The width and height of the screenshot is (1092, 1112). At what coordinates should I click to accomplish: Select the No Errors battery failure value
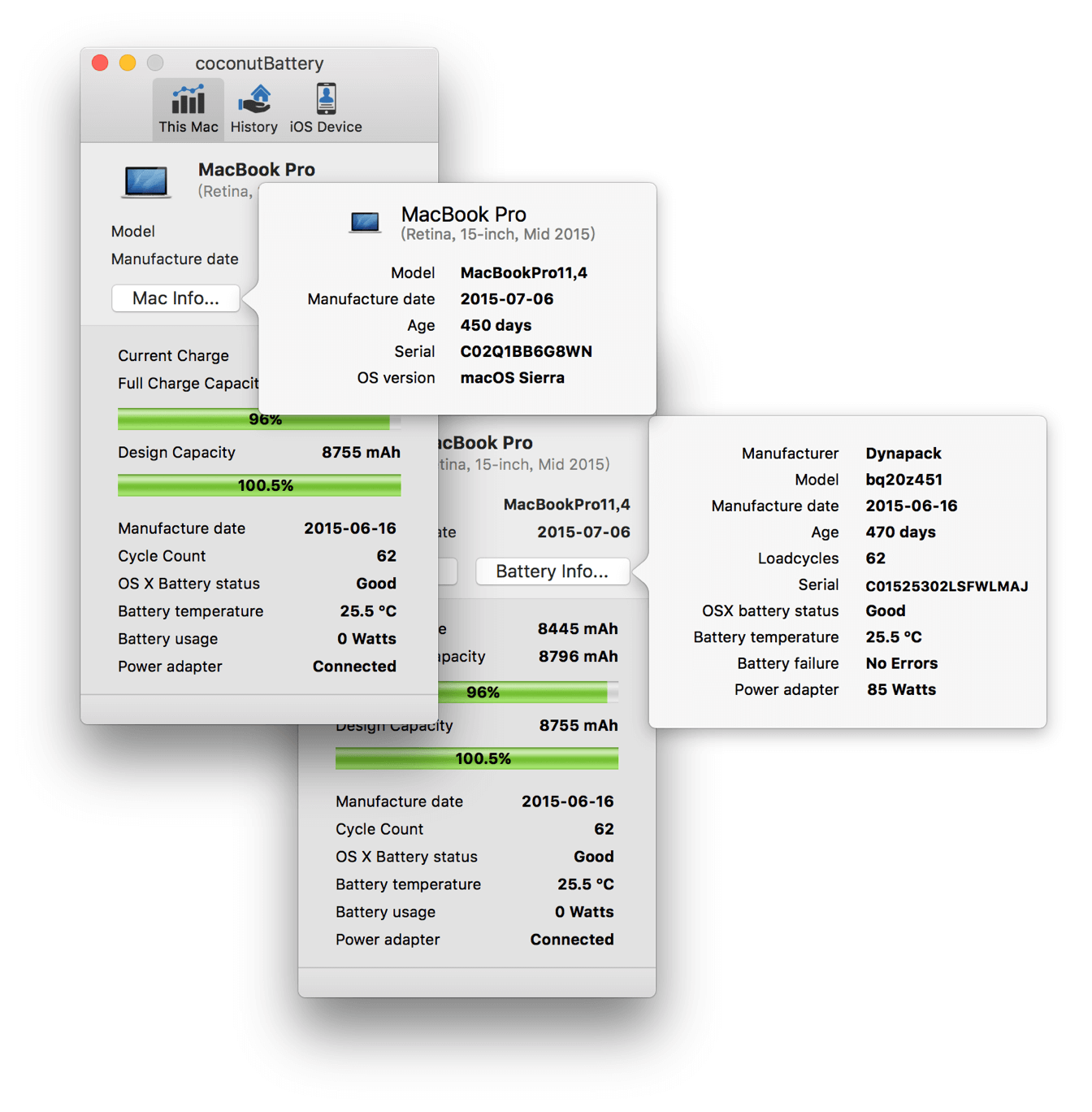pos(901,663)
